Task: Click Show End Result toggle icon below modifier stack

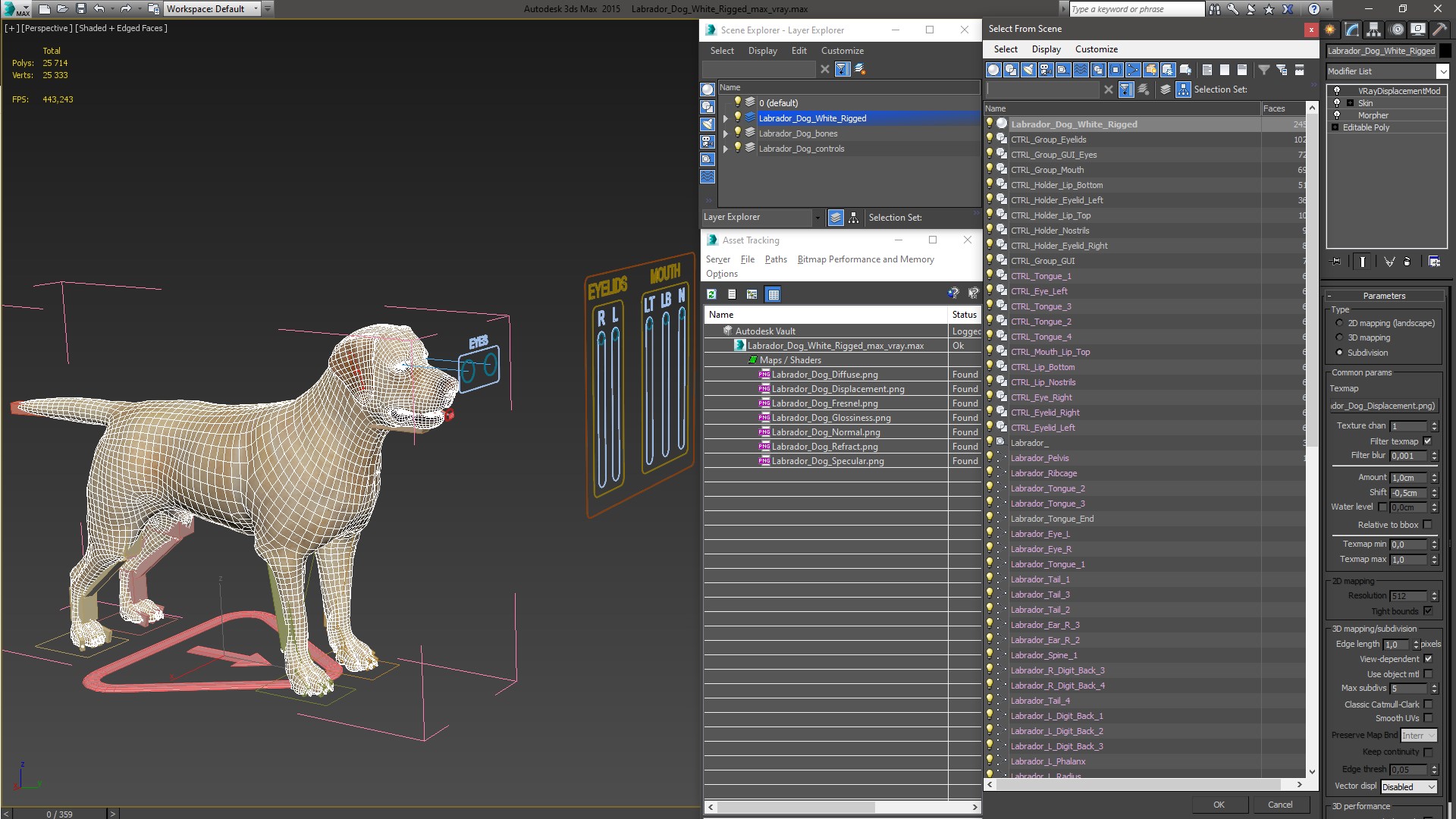Action: 1363,262
